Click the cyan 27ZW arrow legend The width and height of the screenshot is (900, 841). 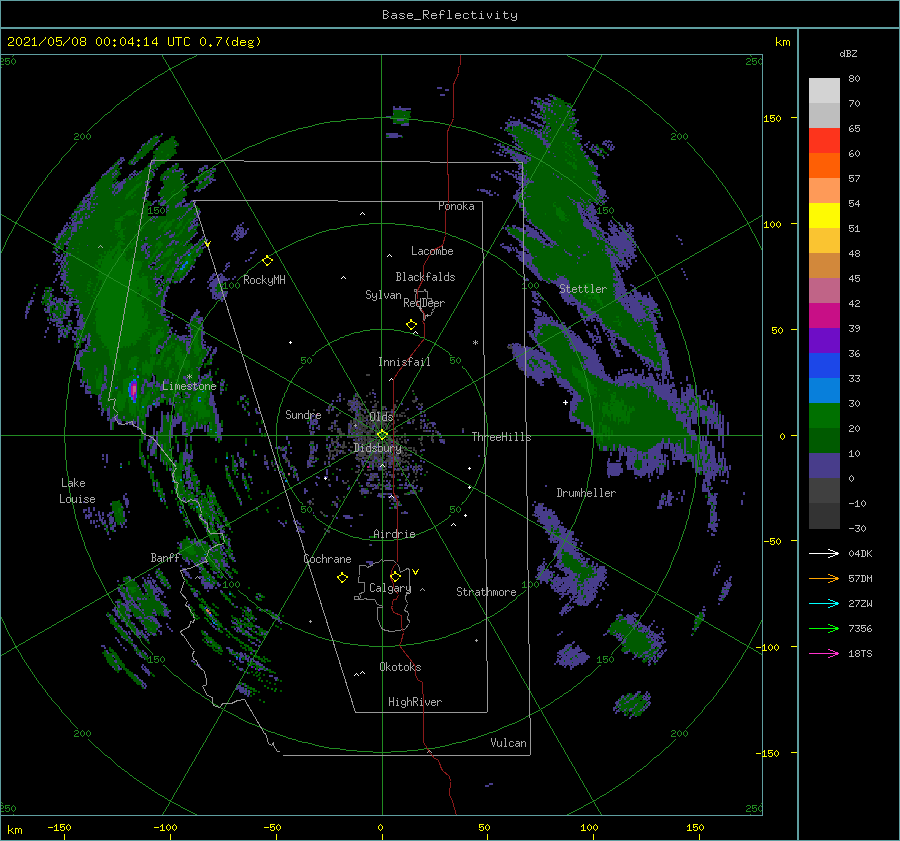824,603
